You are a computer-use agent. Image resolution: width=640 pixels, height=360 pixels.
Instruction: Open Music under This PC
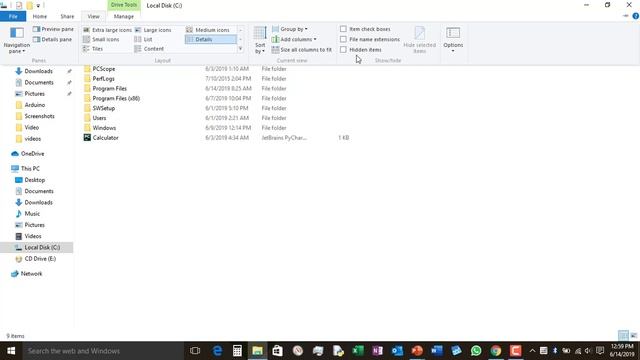click(32, 214)
